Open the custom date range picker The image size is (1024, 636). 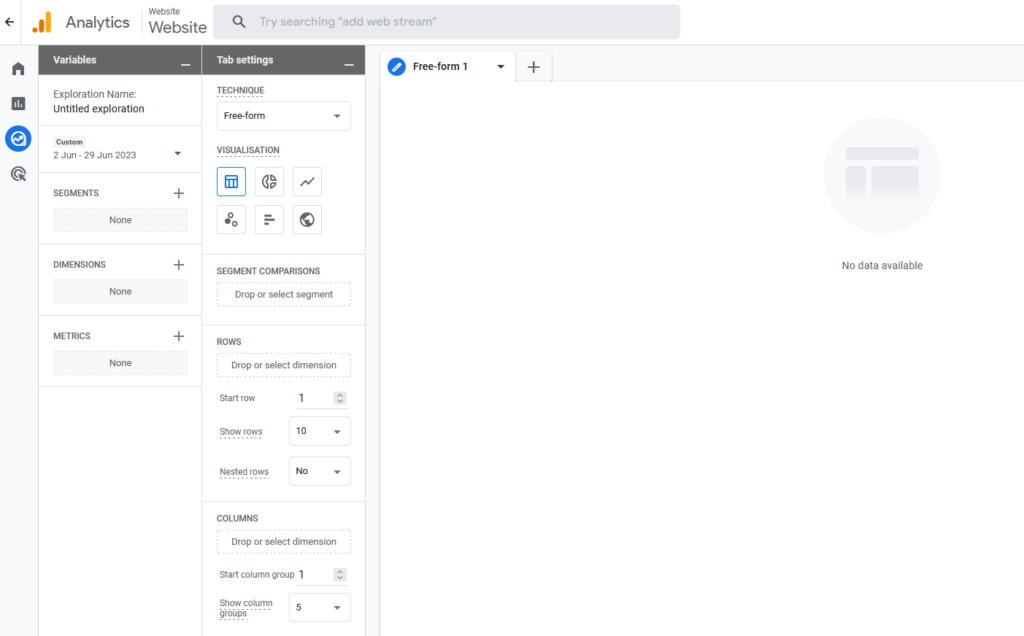click(118, 154)
